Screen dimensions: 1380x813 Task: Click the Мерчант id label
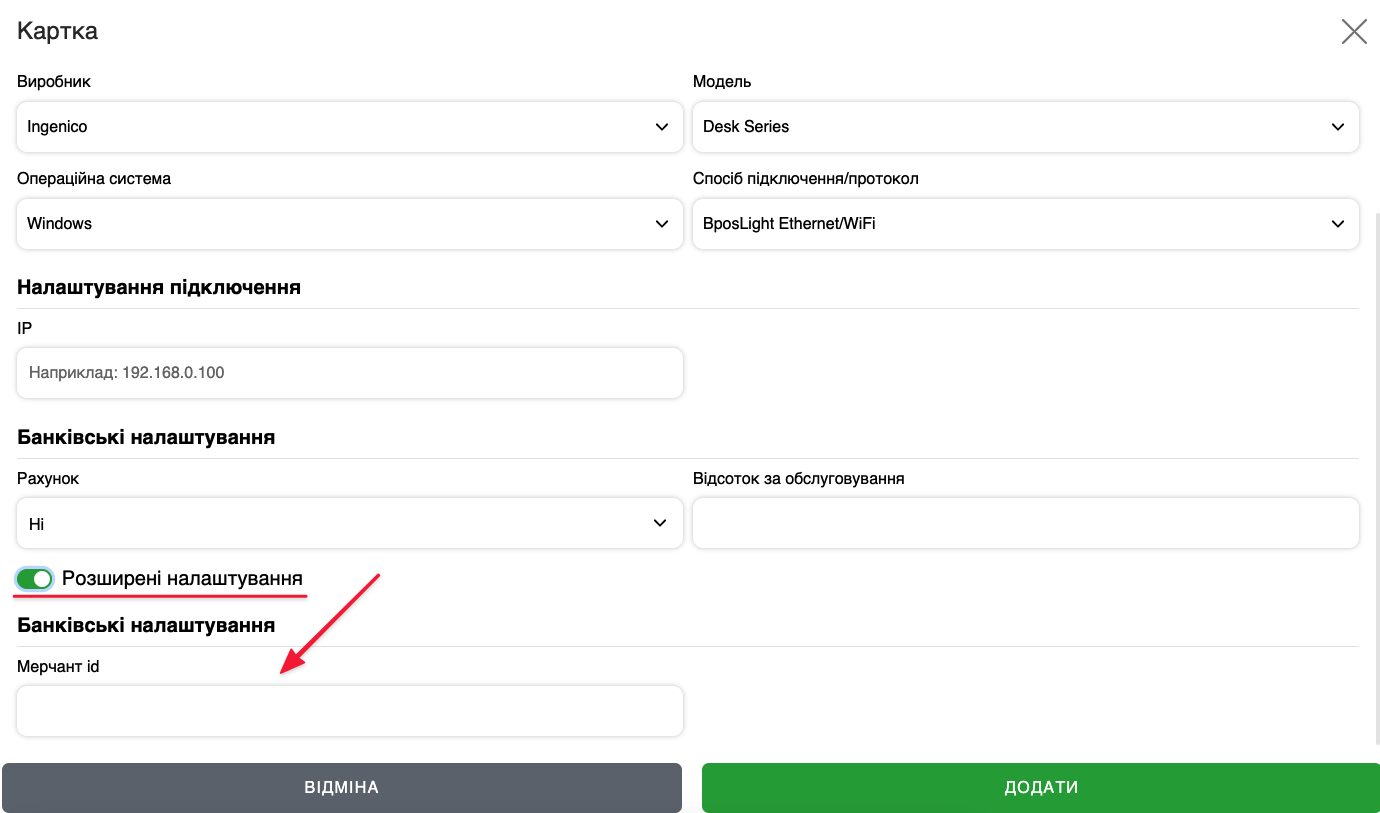[58, 666]
